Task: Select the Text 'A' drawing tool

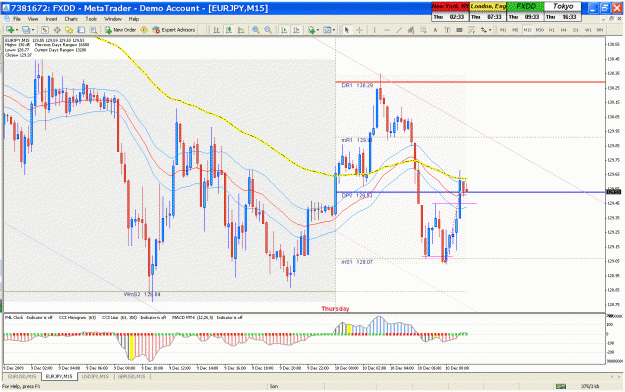Action: coord(435,30)
